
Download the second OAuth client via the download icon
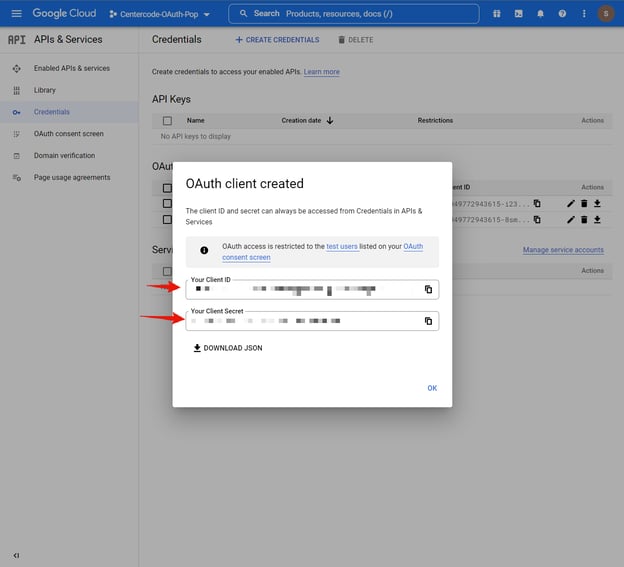pos(597,219)
